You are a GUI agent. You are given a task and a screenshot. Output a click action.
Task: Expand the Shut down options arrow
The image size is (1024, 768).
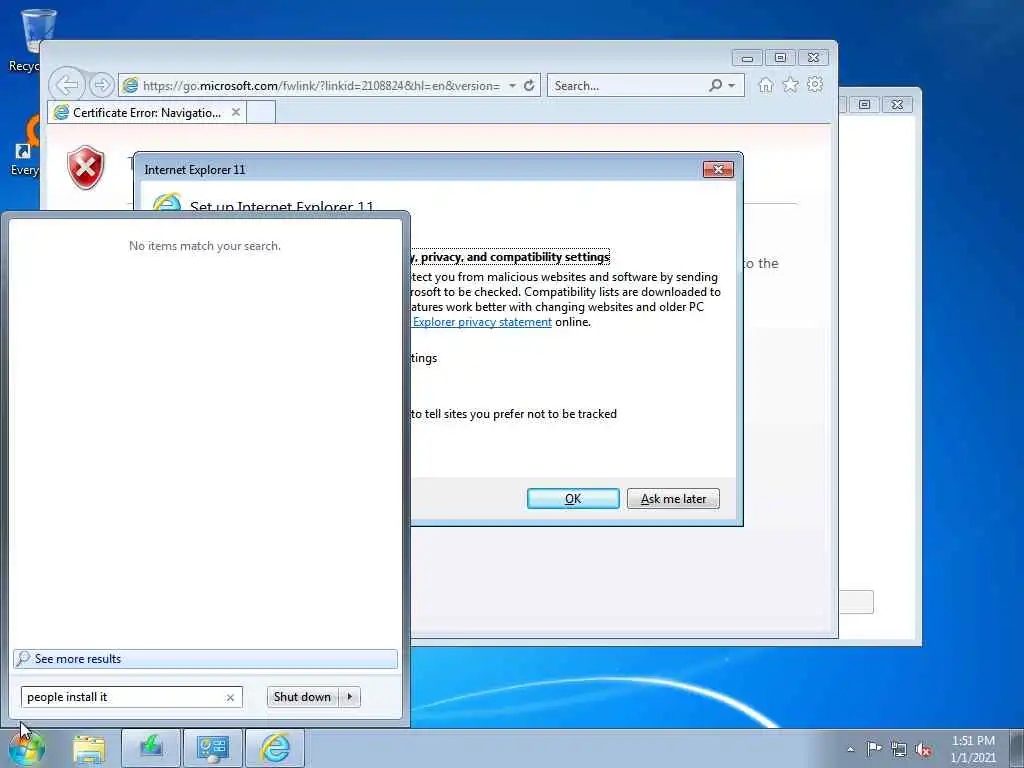click(x=349, y=697)
